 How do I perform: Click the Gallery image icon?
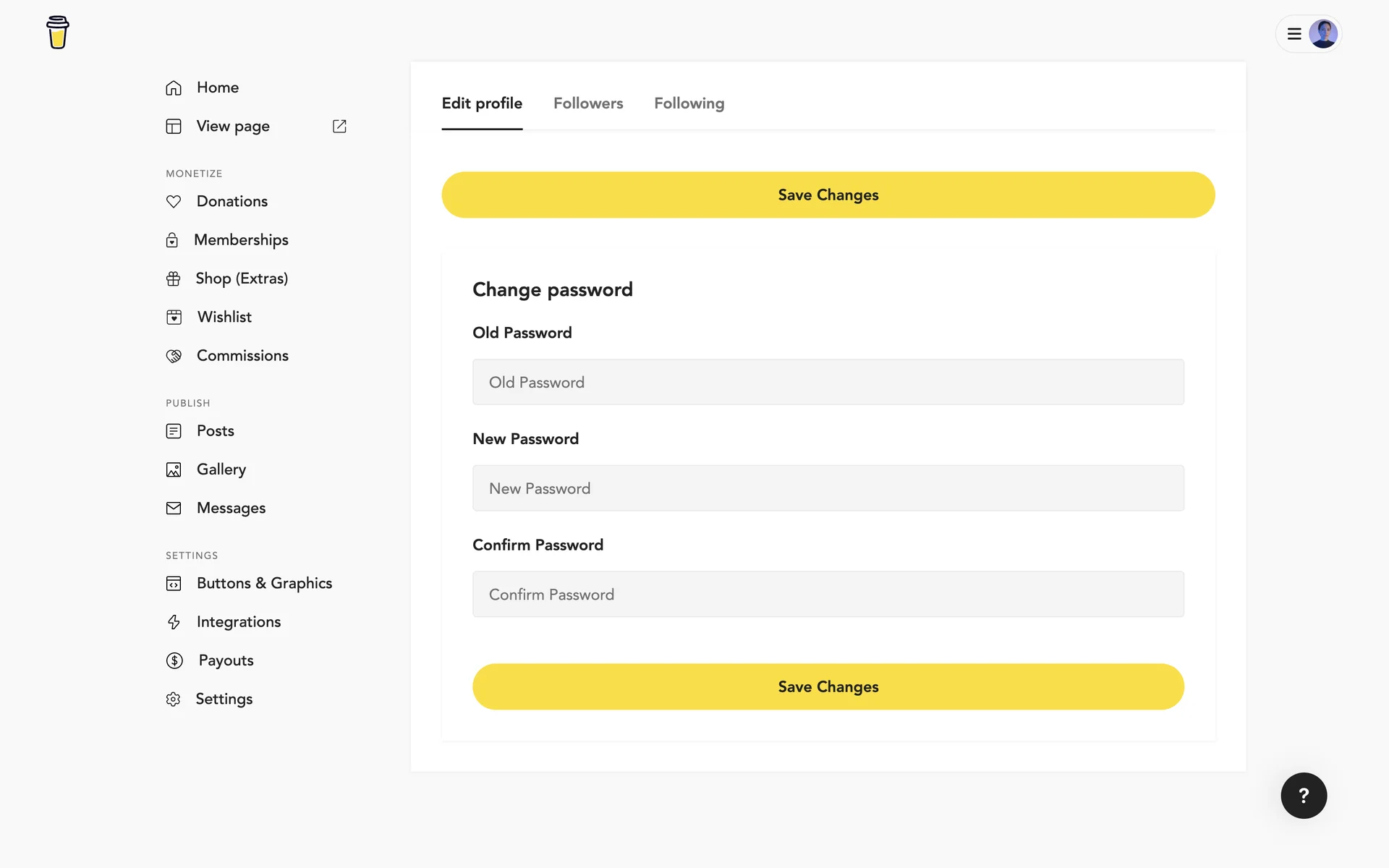[174, 469]
